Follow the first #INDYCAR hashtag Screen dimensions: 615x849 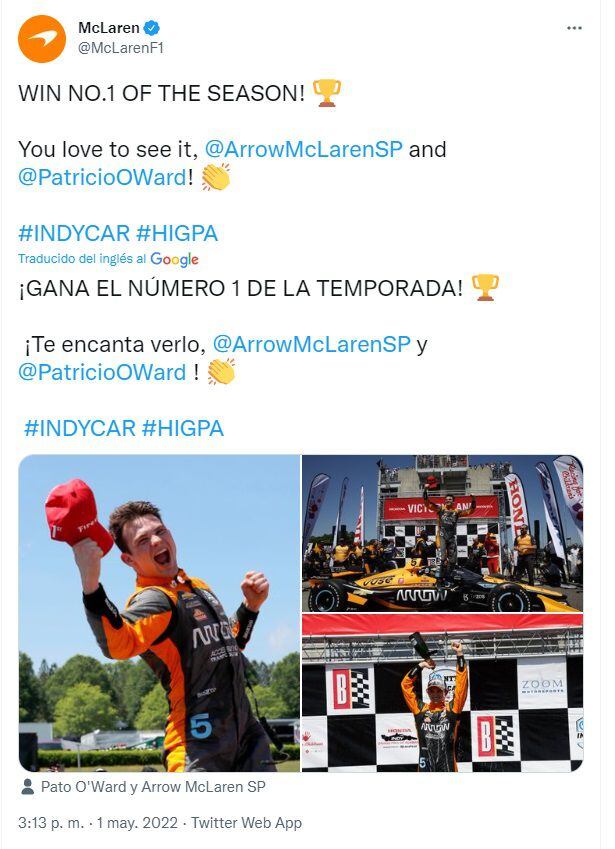click(x=74, y=234)
